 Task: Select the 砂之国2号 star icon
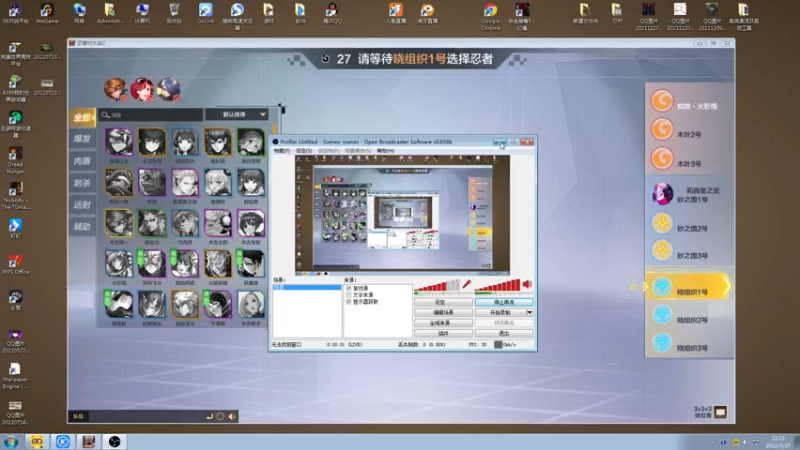[x=662, y=223]
